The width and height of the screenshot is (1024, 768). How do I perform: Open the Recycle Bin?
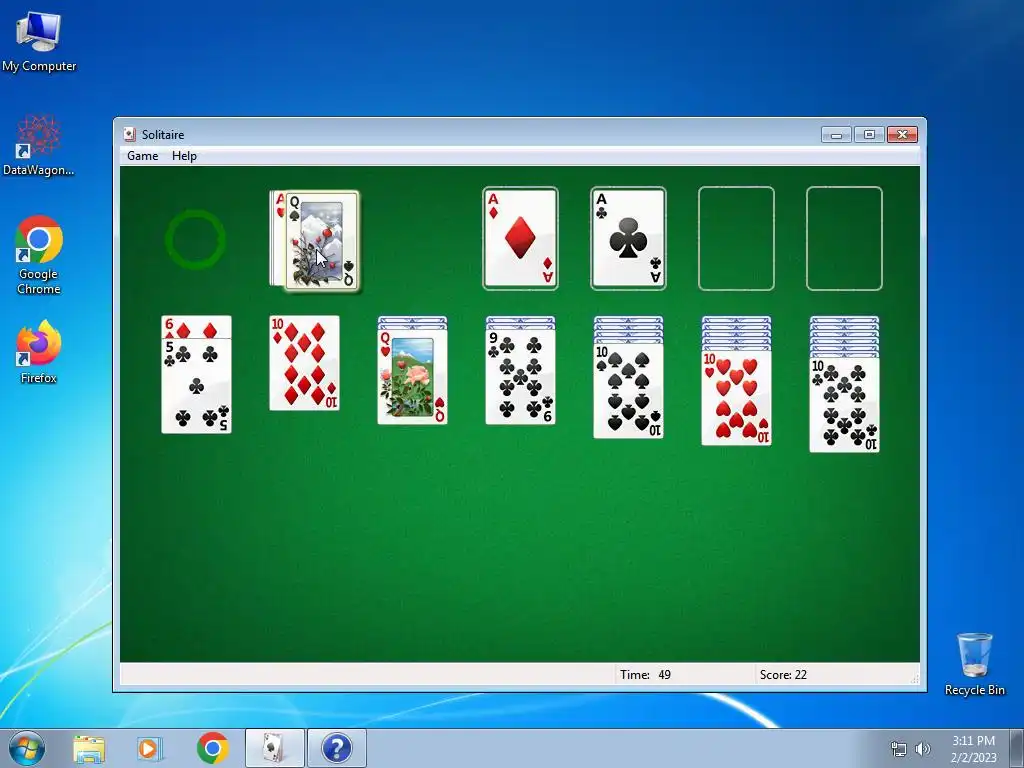(x=974, y=664)
